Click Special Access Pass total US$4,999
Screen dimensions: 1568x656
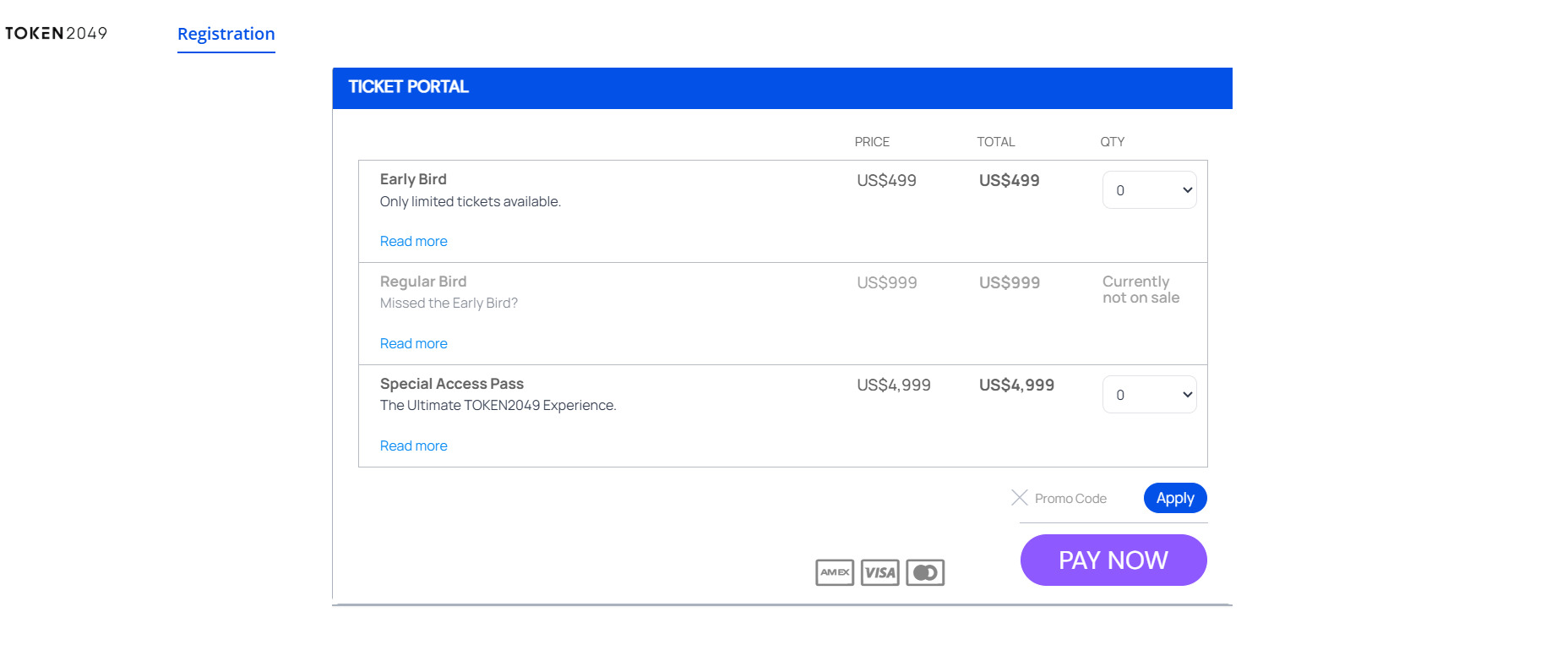[x=1016, y=385]
